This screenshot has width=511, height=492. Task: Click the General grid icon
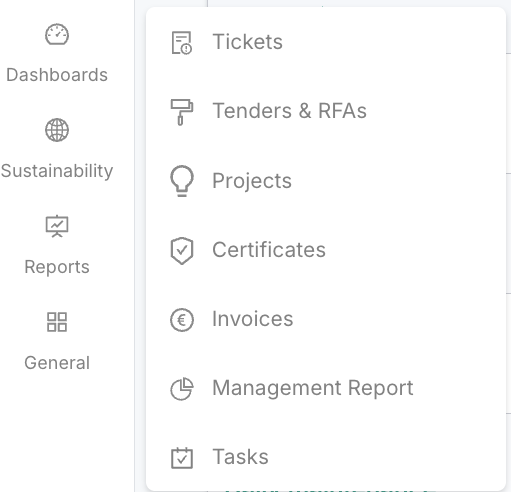point(57,322)
